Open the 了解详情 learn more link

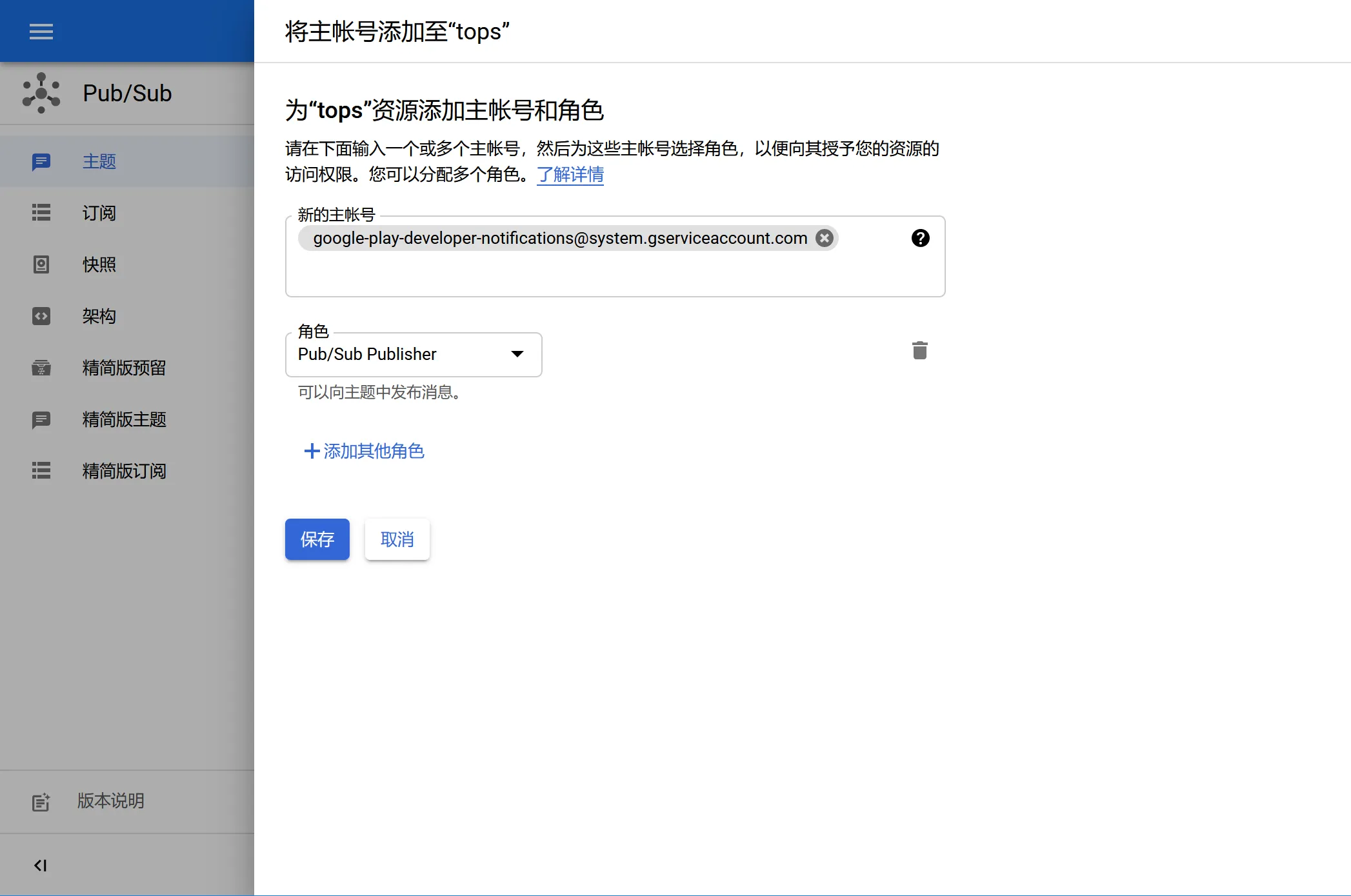570,174
